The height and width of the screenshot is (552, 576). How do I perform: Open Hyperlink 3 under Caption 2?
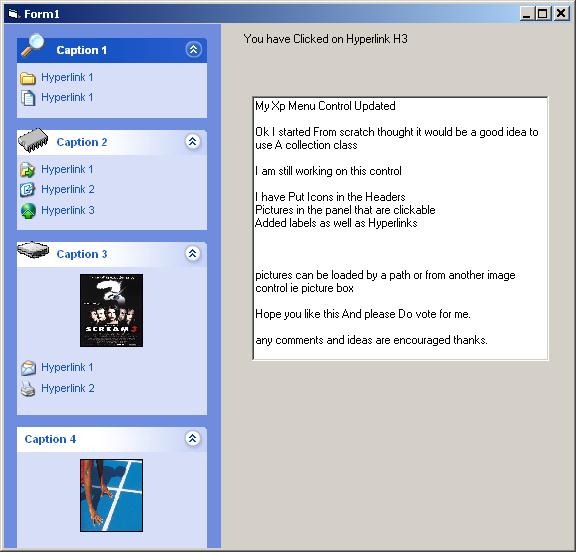pyautogui.click(x=68, y=210)
